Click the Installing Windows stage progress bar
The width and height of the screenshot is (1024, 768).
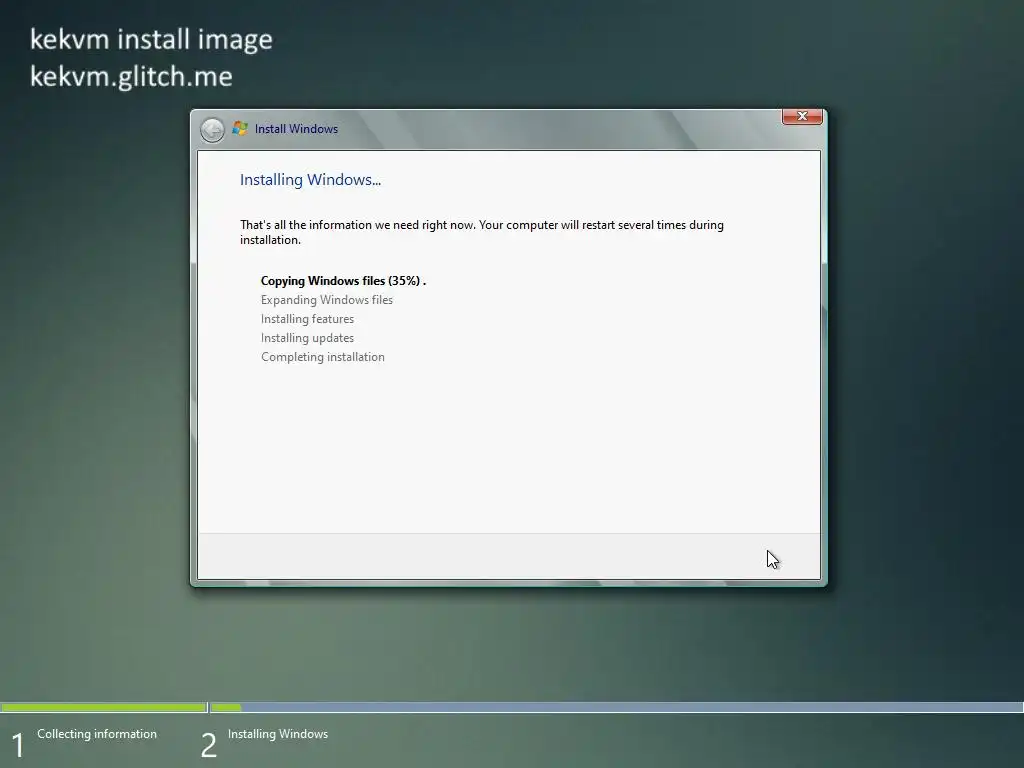click(x=616, y=707)
